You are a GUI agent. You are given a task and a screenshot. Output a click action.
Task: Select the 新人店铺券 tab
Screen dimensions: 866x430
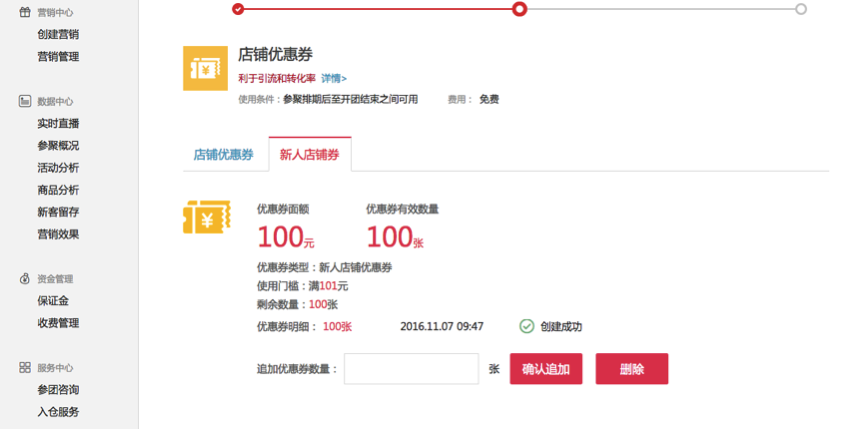[x=310, y=155]
